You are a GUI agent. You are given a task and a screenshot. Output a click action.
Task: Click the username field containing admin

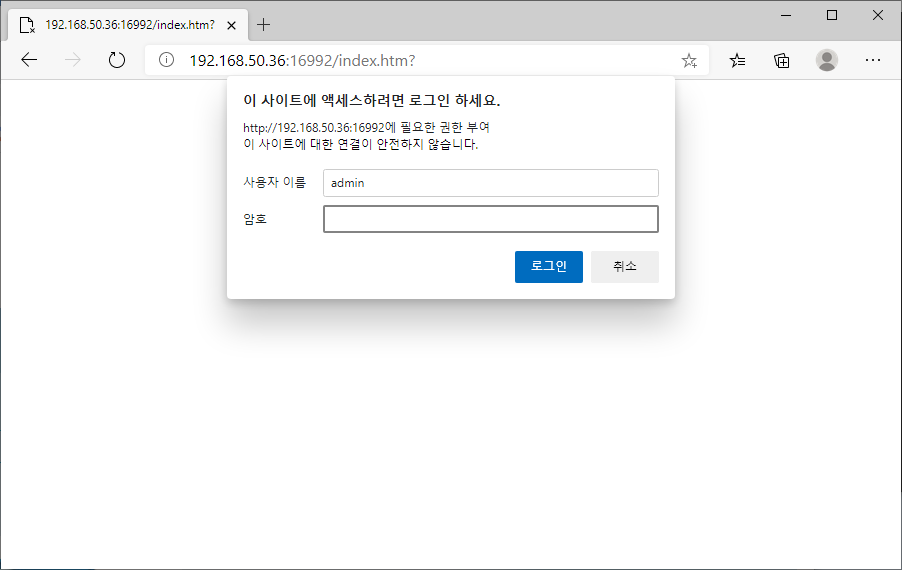point(491,183)
